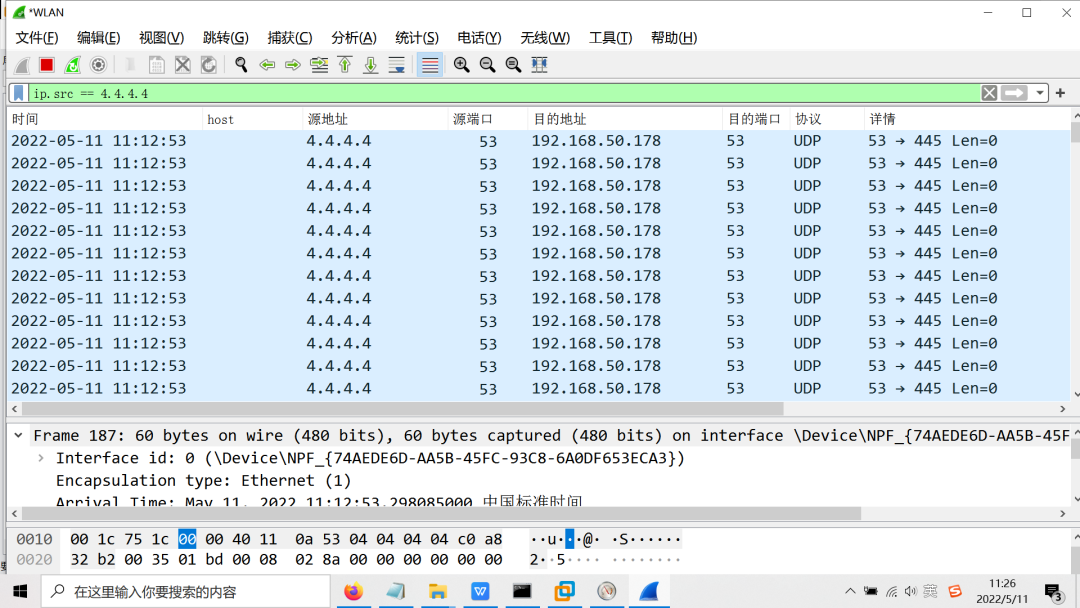Collapse the Frame 187 tree node
The image size is (1080, 608).
[x=19, y=436]
